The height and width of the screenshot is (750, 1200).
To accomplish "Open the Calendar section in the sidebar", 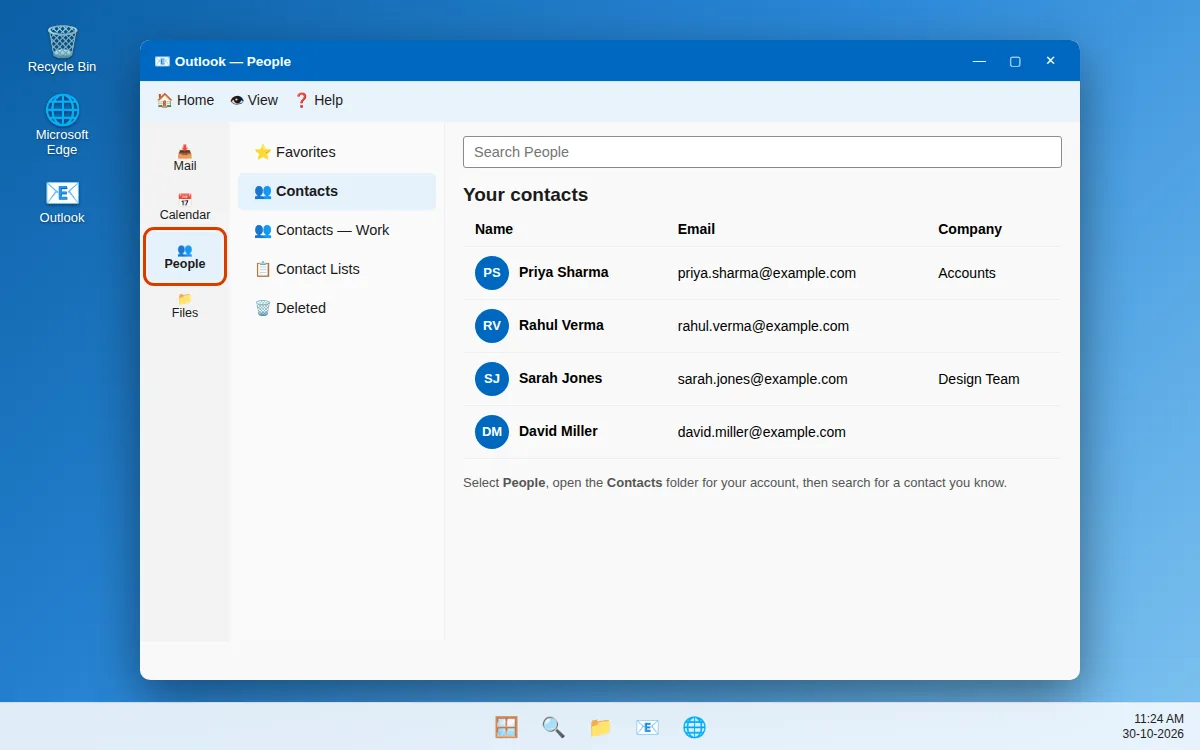I will (x=185, y=207).
